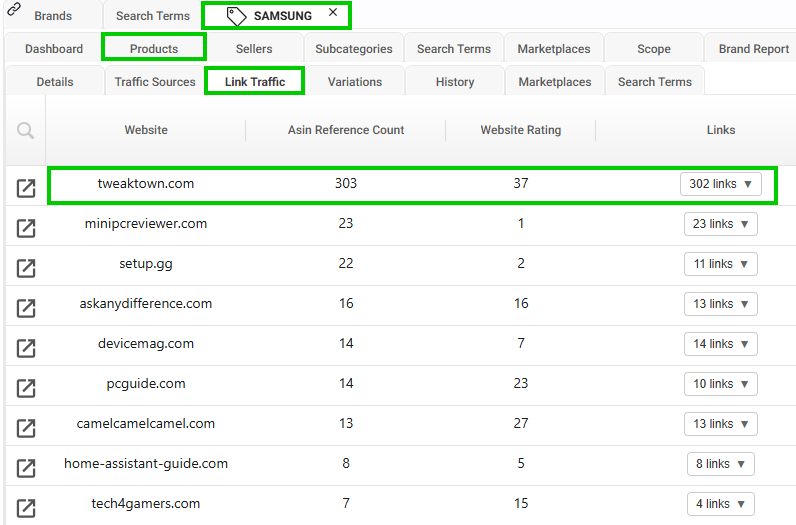The width and height of the screenshot is (796, 525).
Task: Open tweaktown.com external link icon
Action: (26, 188)
